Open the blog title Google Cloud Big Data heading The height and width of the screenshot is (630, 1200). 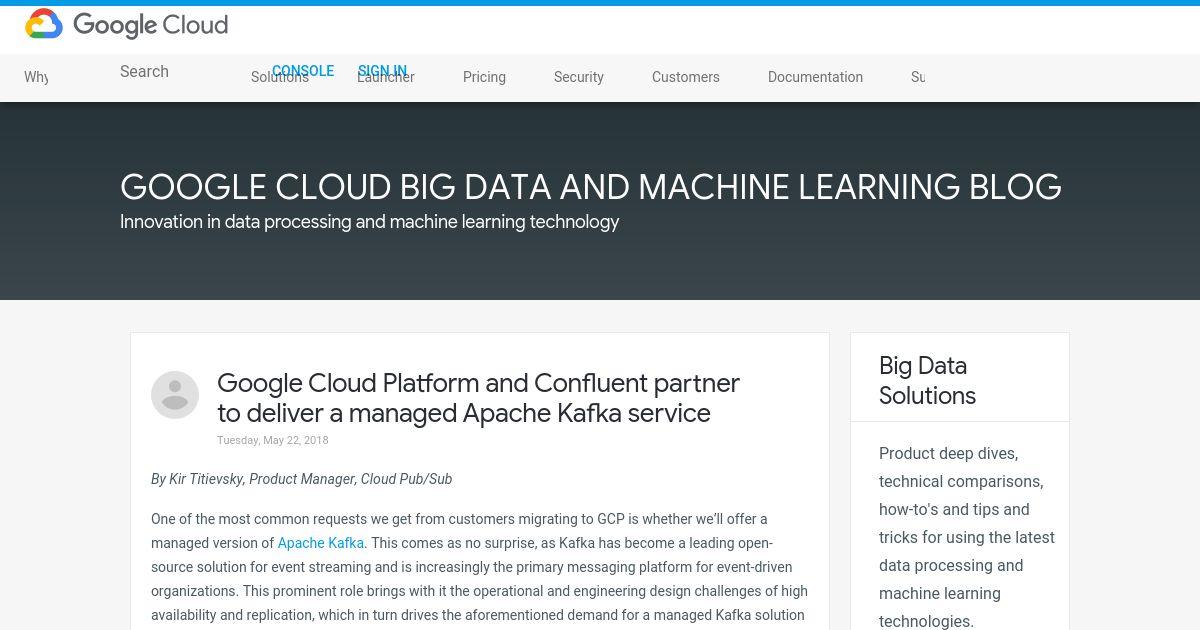[x=591, y=187]
